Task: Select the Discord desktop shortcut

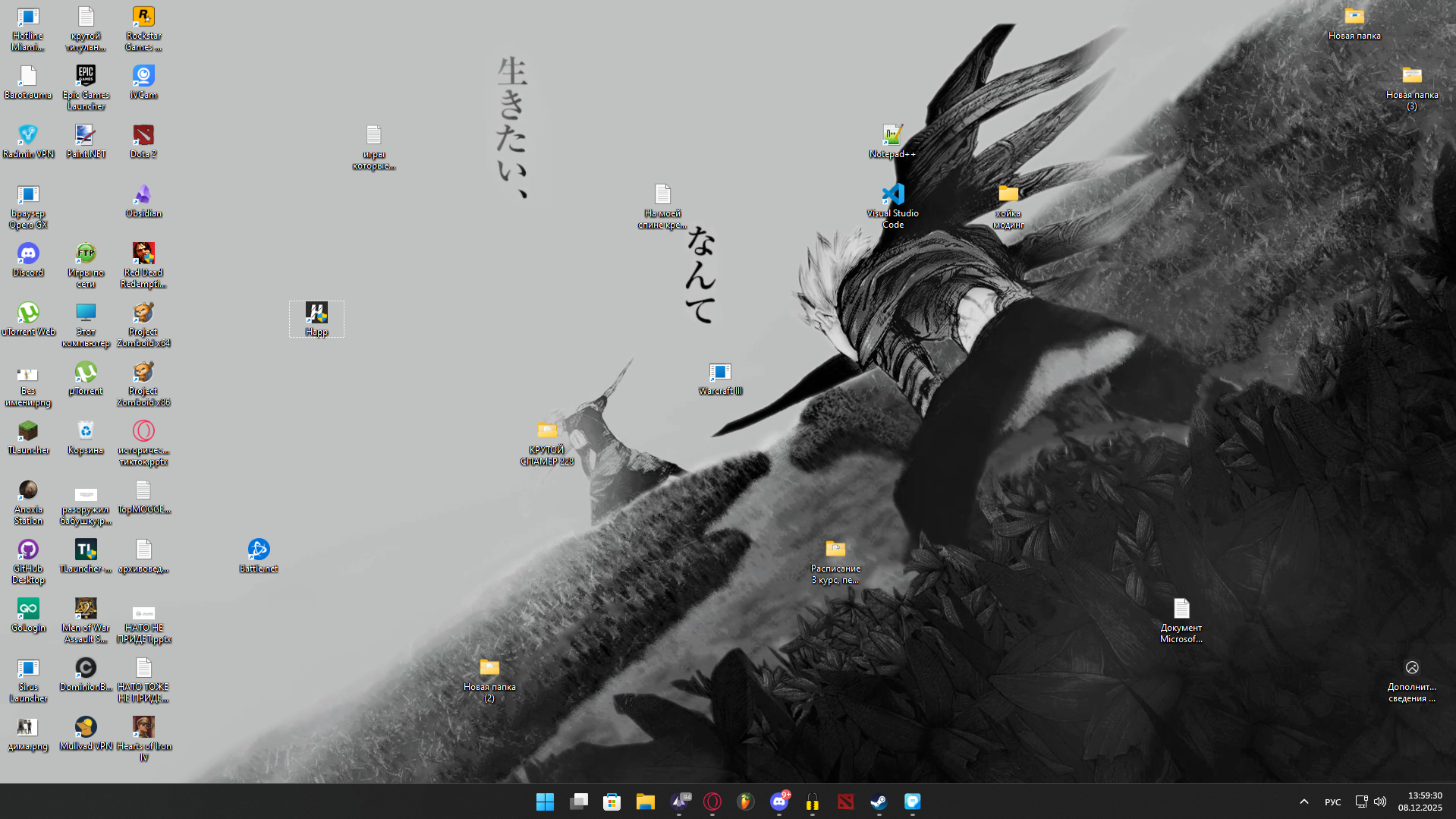Action: 28,260
